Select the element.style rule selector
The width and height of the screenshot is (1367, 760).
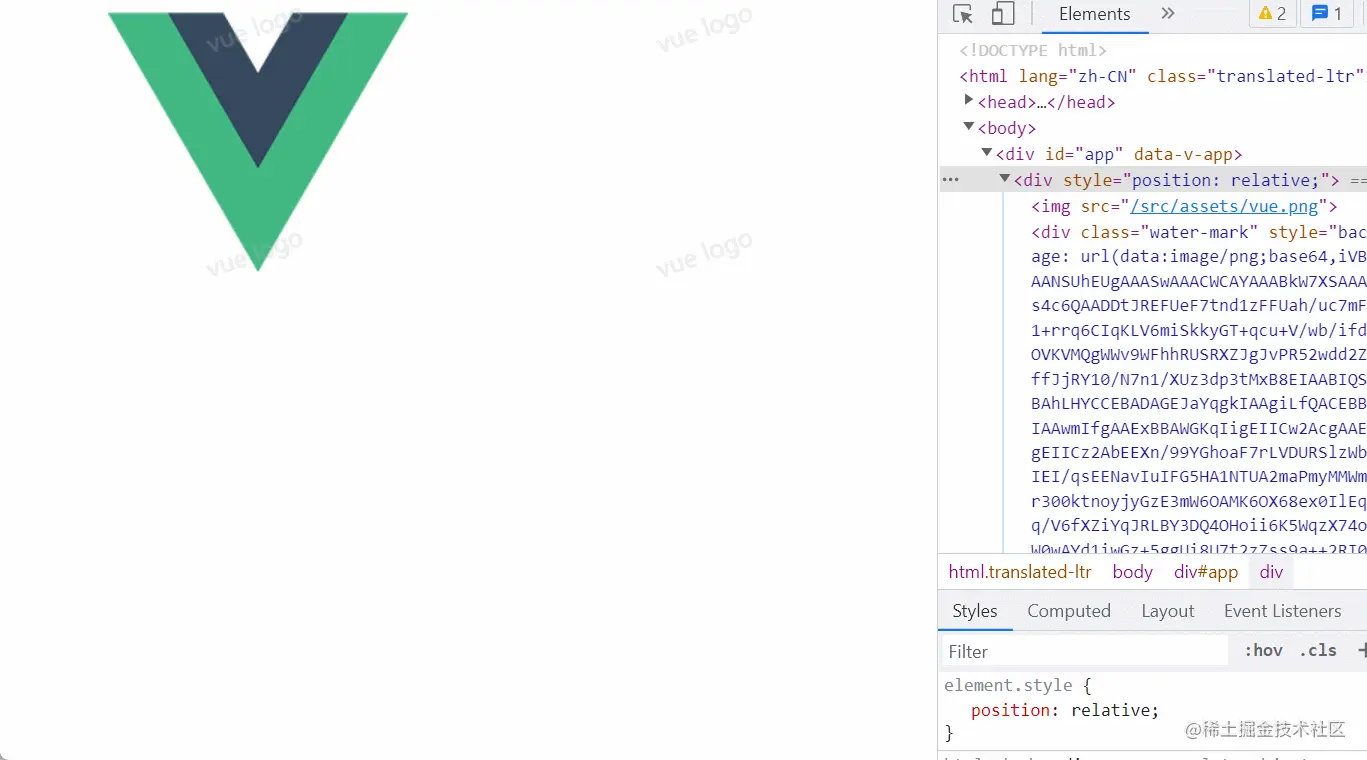click(x=1008, y=685)
